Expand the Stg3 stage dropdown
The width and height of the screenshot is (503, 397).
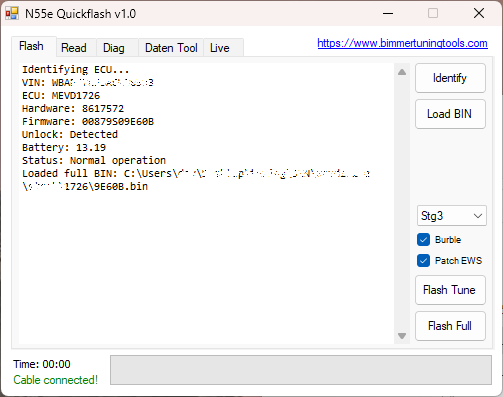coord(452,216)
